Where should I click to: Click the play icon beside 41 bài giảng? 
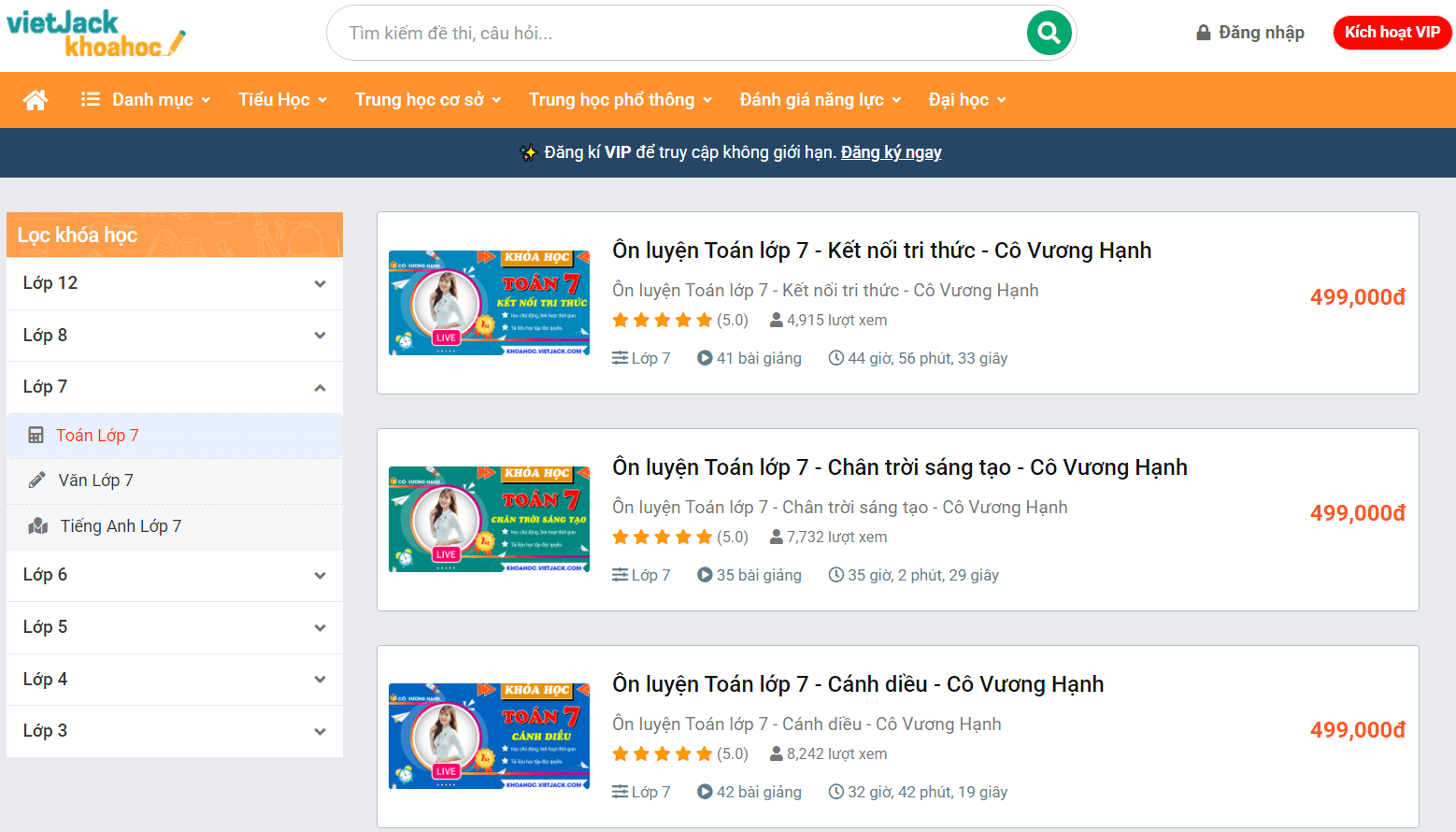(x=705, y=358)
